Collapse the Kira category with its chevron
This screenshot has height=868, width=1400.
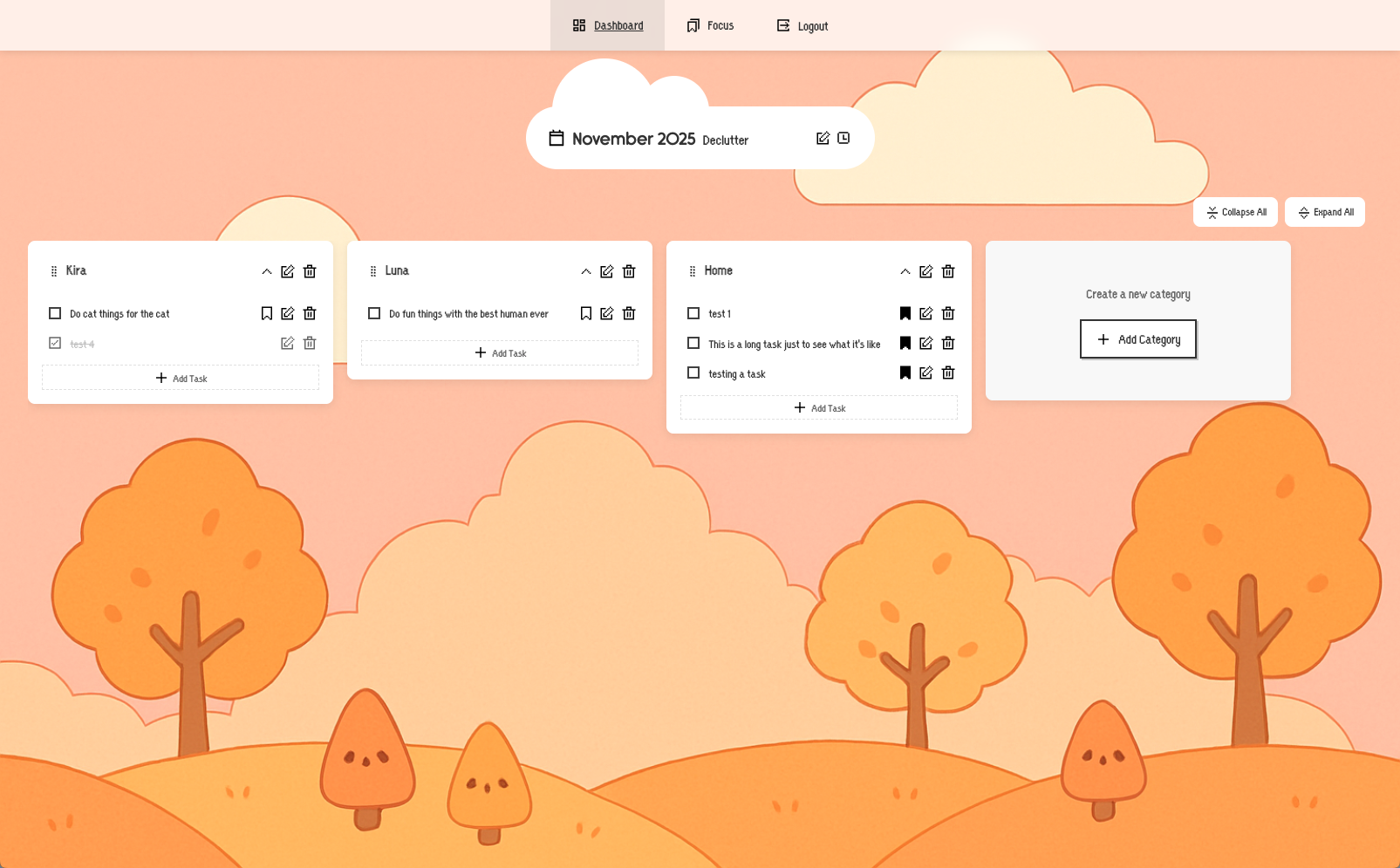pyautogui.click(x=266, y=271)
